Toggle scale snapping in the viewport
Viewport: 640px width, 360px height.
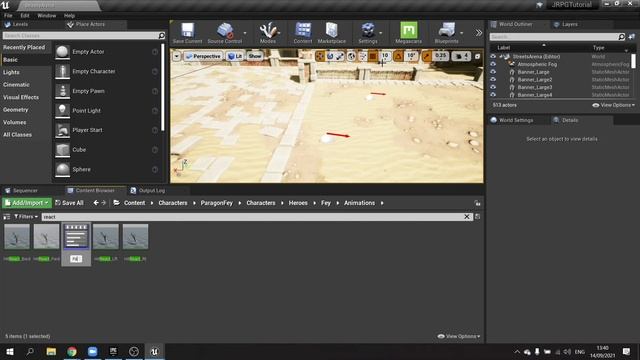pos(427,56)
